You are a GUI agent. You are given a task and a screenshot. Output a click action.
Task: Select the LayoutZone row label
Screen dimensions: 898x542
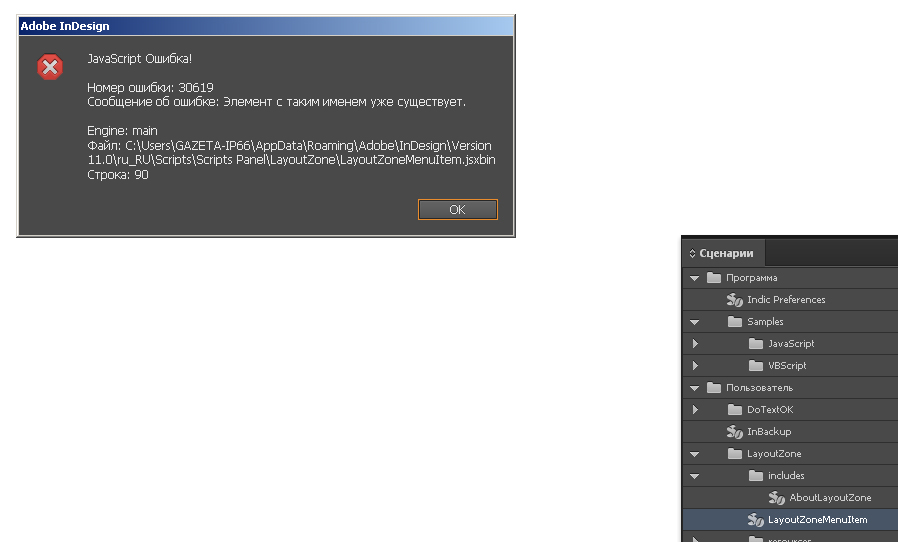(x=774, y=454)
